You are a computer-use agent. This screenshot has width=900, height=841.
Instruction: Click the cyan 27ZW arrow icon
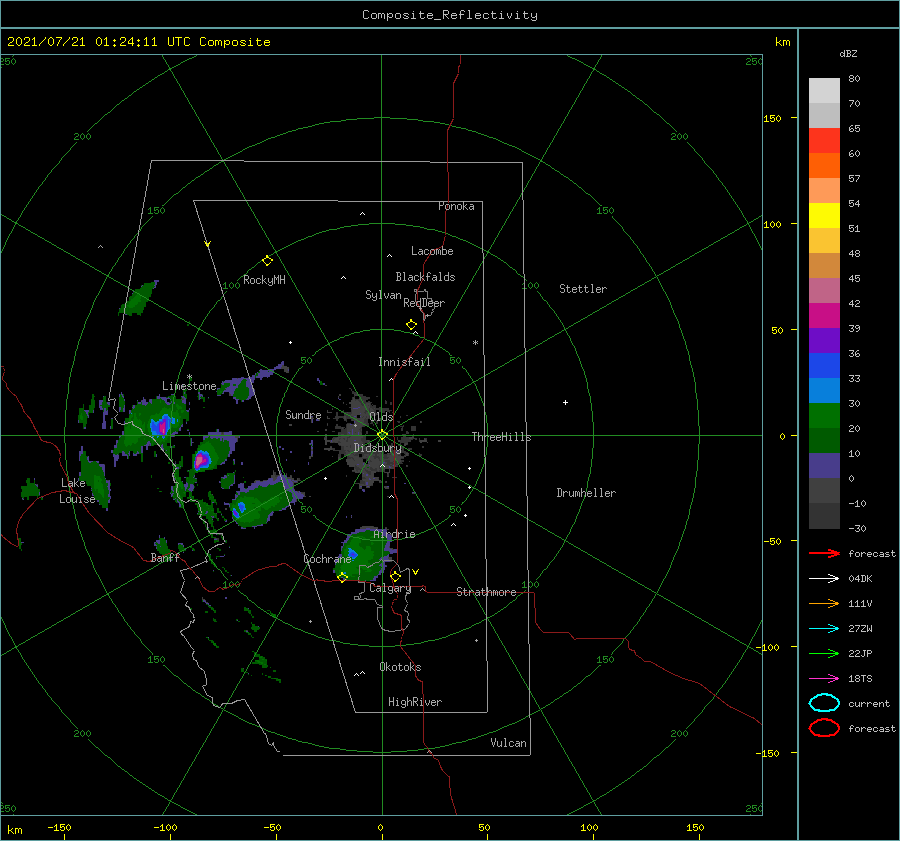click(824, 629)
